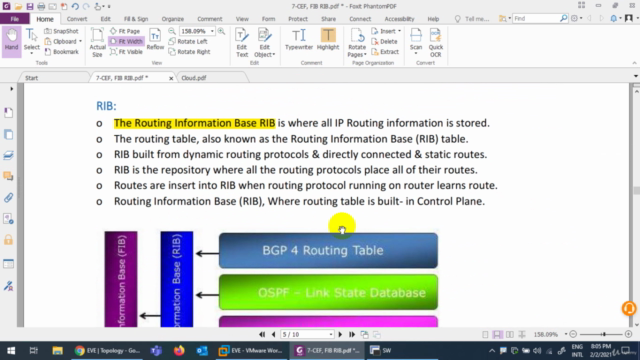
Task: Toggle continuous page view in status bar
Action: pos(497,334)
